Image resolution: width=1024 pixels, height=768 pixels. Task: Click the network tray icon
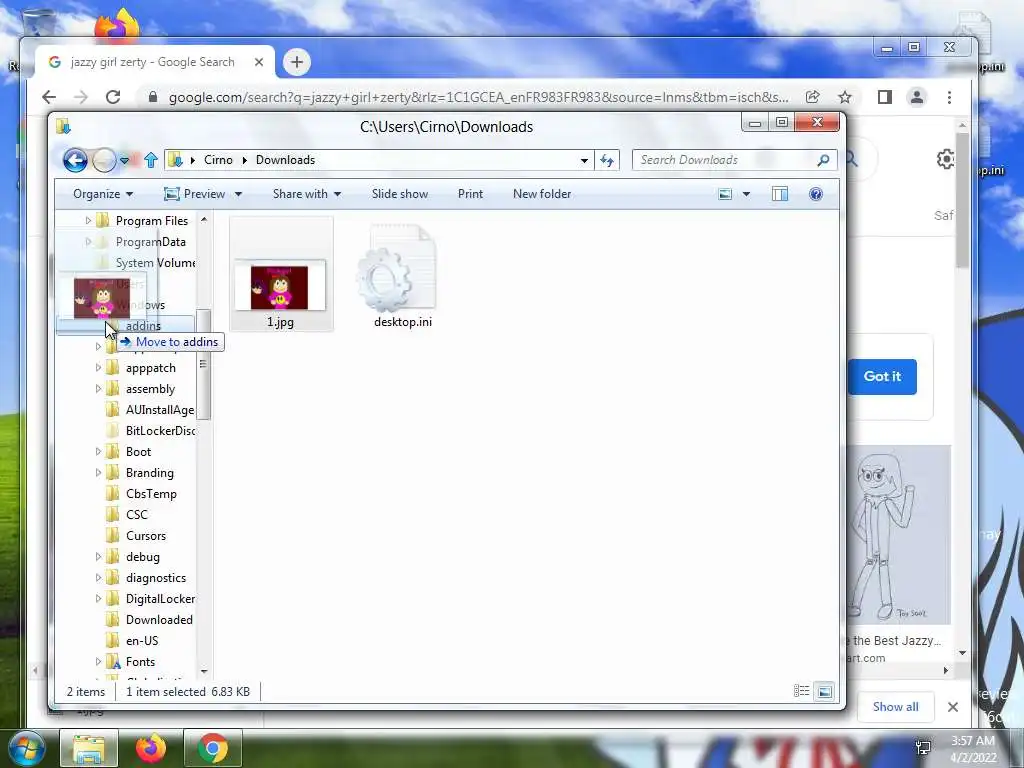point(923,748)
